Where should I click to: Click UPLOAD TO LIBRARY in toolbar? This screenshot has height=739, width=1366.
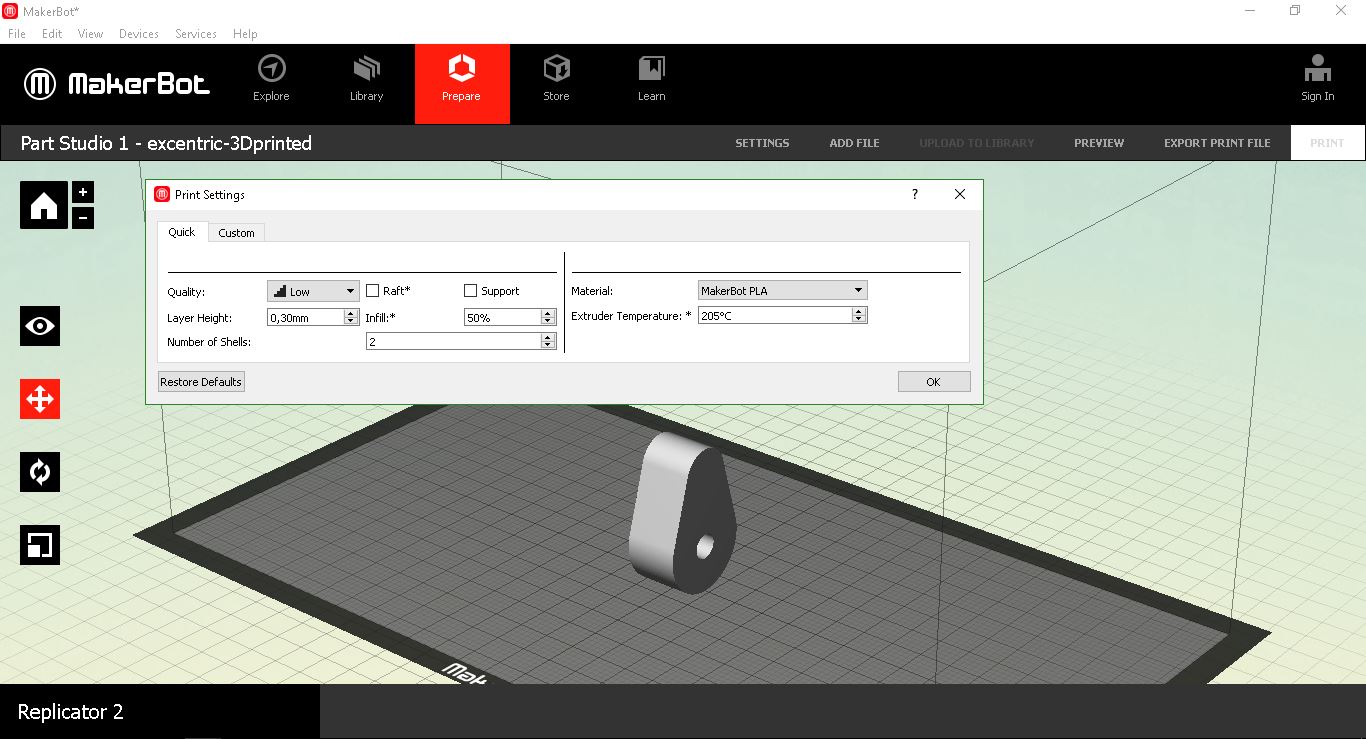(x=977, y=143)
